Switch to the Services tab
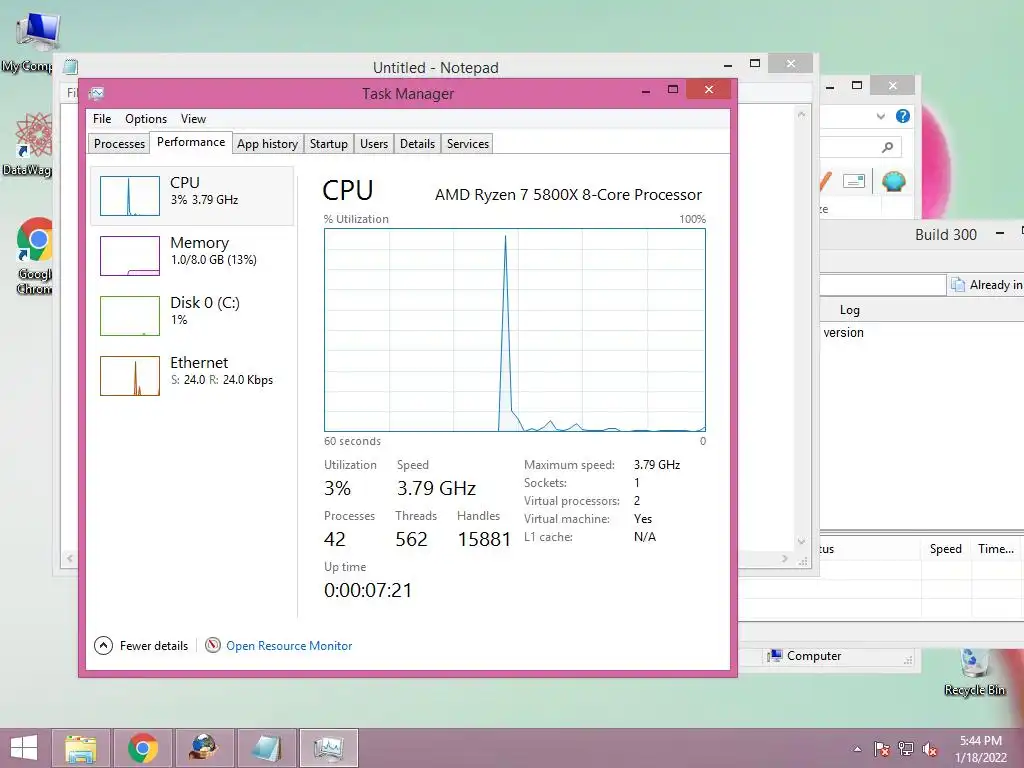The width and height of the screenshot is (1024, 768). pos(468,144)
